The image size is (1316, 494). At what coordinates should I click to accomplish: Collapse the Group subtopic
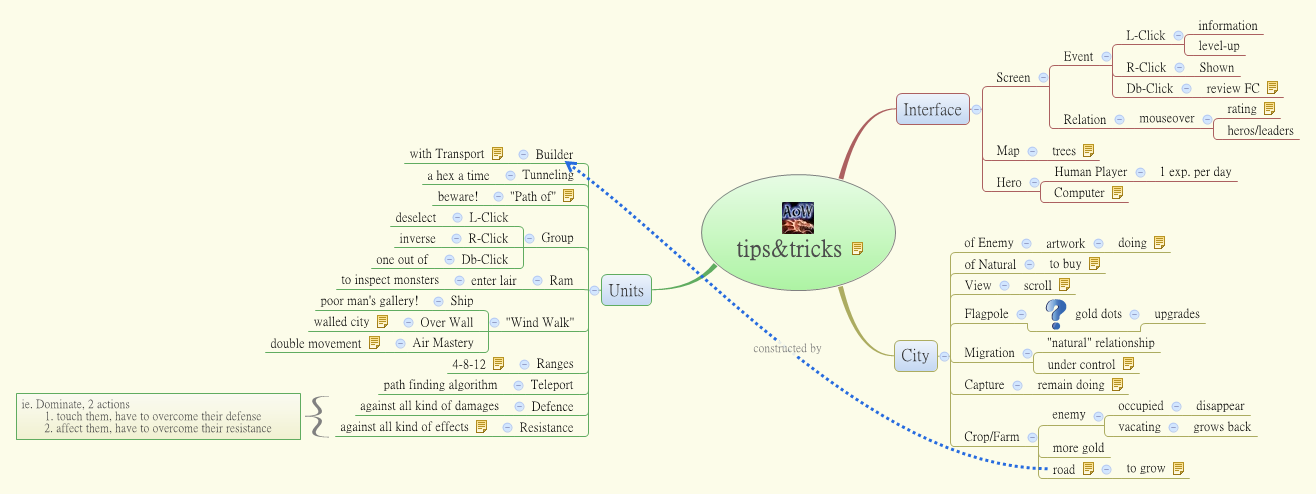click(x=529, y=238)
